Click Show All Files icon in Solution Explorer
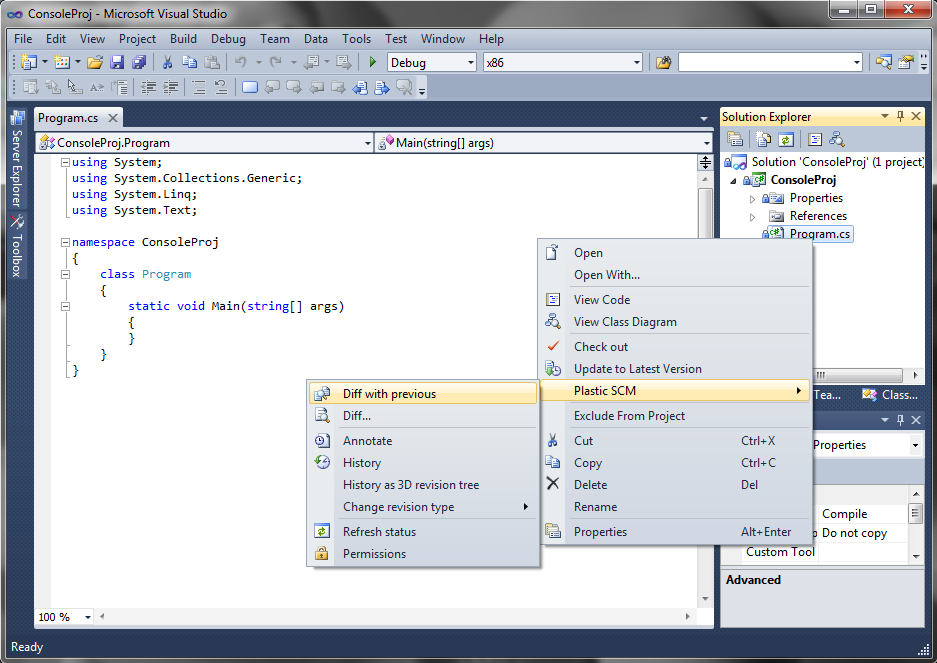Screen dimensions: 937x663 [763, 139]
